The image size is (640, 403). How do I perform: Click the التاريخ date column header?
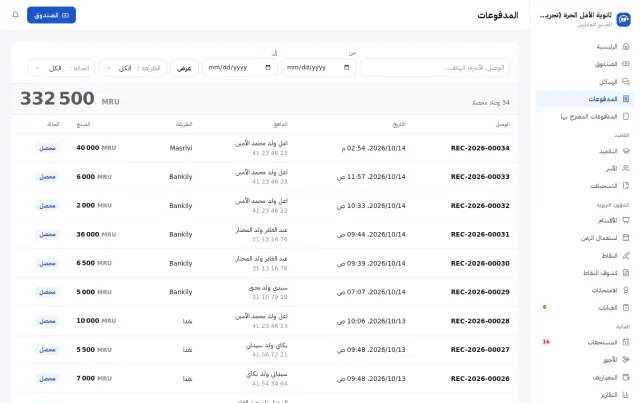click(x=399, y=124)
